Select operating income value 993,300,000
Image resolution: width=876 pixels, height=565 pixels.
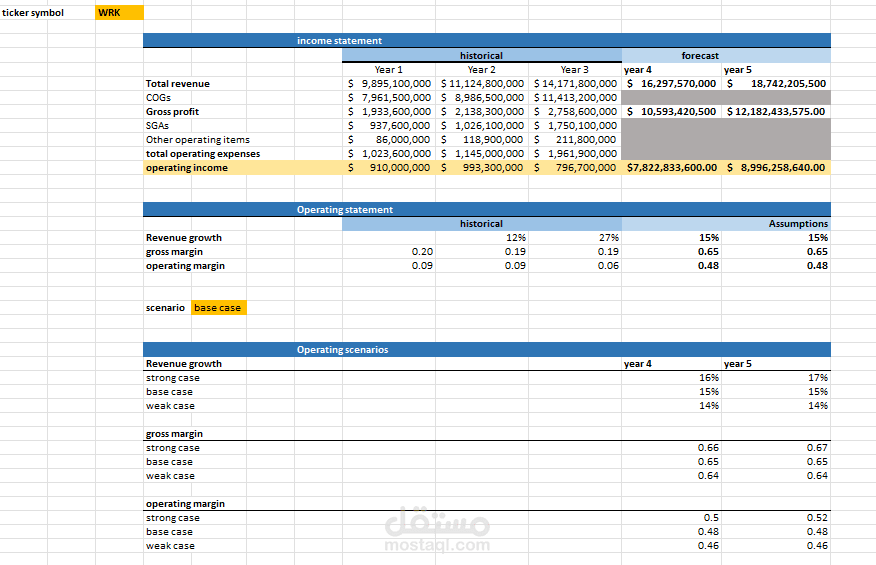pos(482,167)
